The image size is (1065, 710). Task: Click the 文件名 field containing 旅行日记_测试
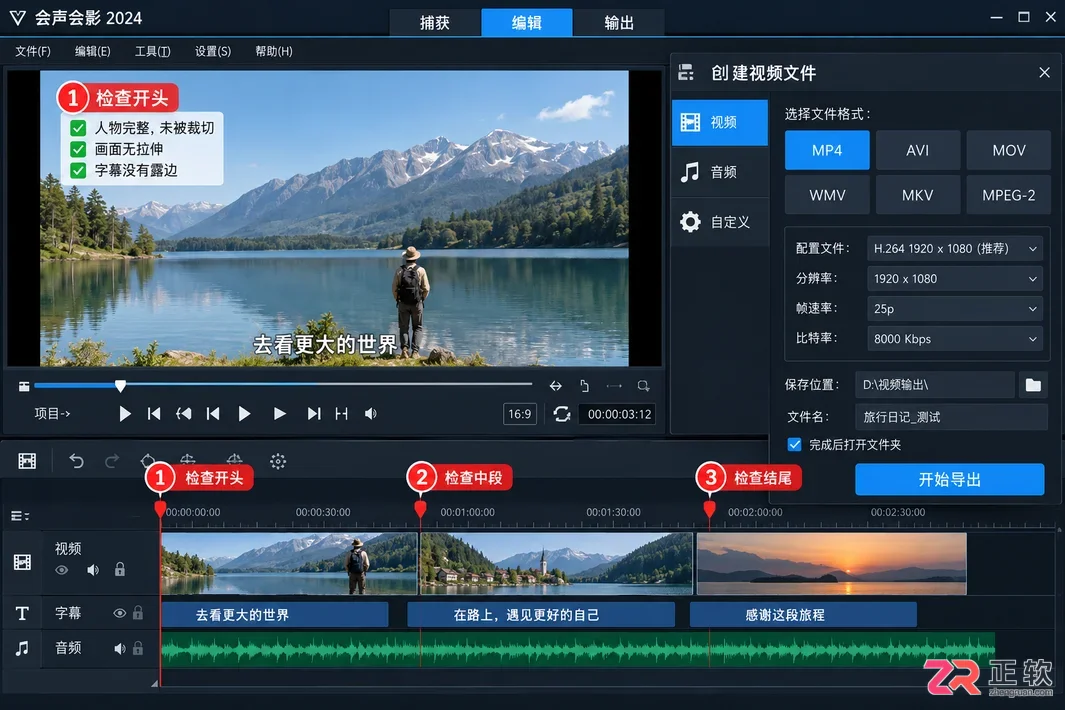[x=951, y=417]
